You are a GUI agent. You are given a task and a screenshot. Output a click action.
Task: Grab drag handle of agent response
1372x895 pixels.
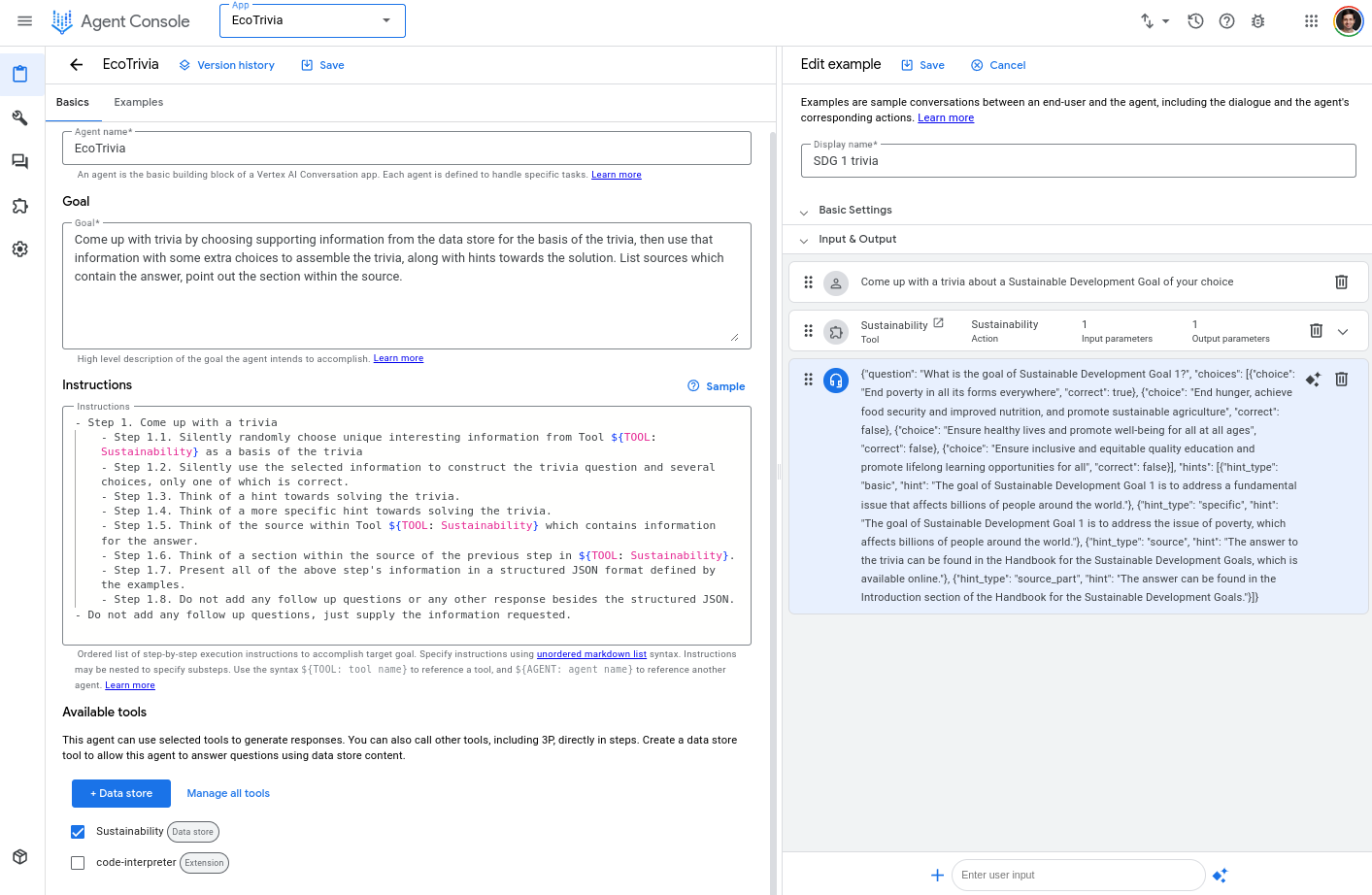808,380
